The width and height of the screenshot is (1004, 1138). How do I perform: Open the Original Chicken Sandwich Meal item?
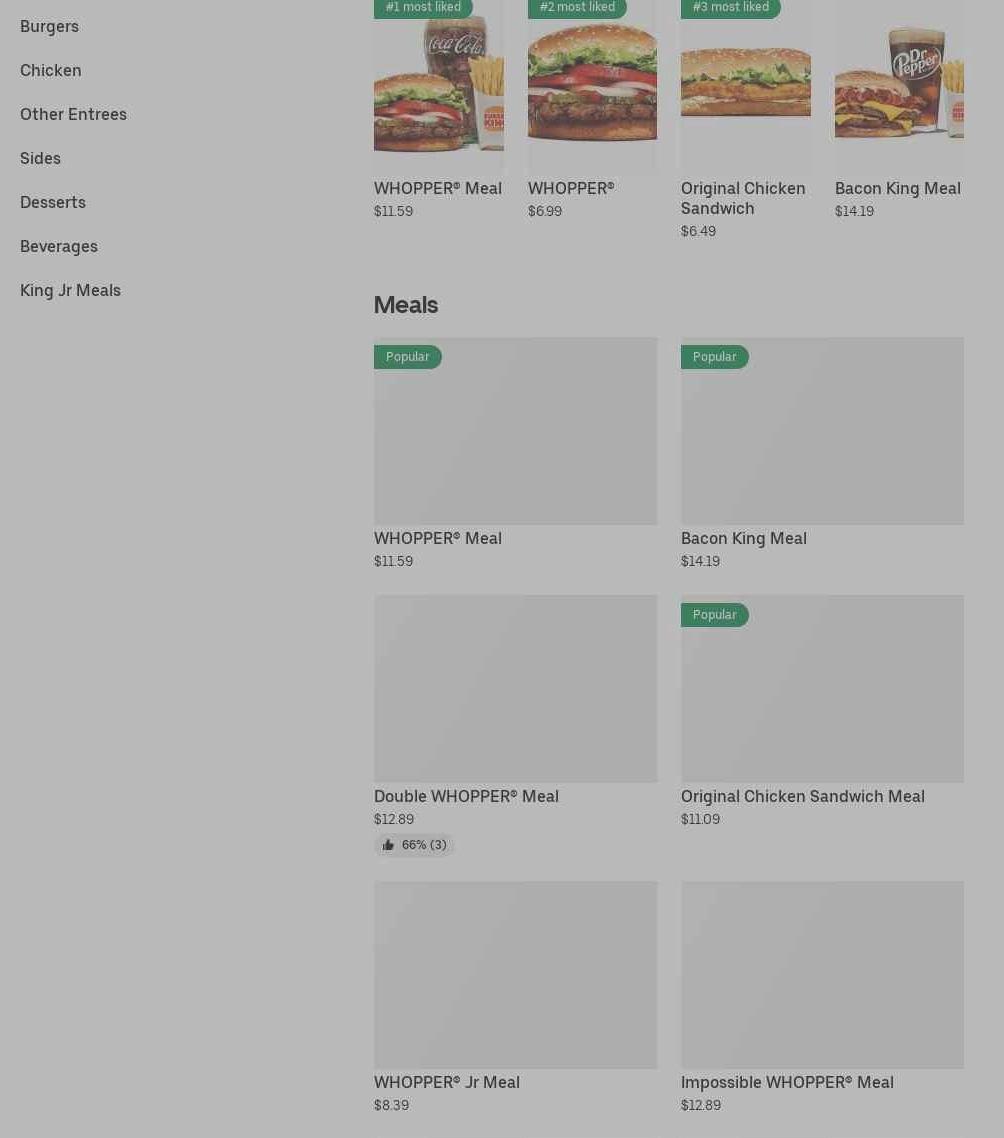(x=802, y=796)
